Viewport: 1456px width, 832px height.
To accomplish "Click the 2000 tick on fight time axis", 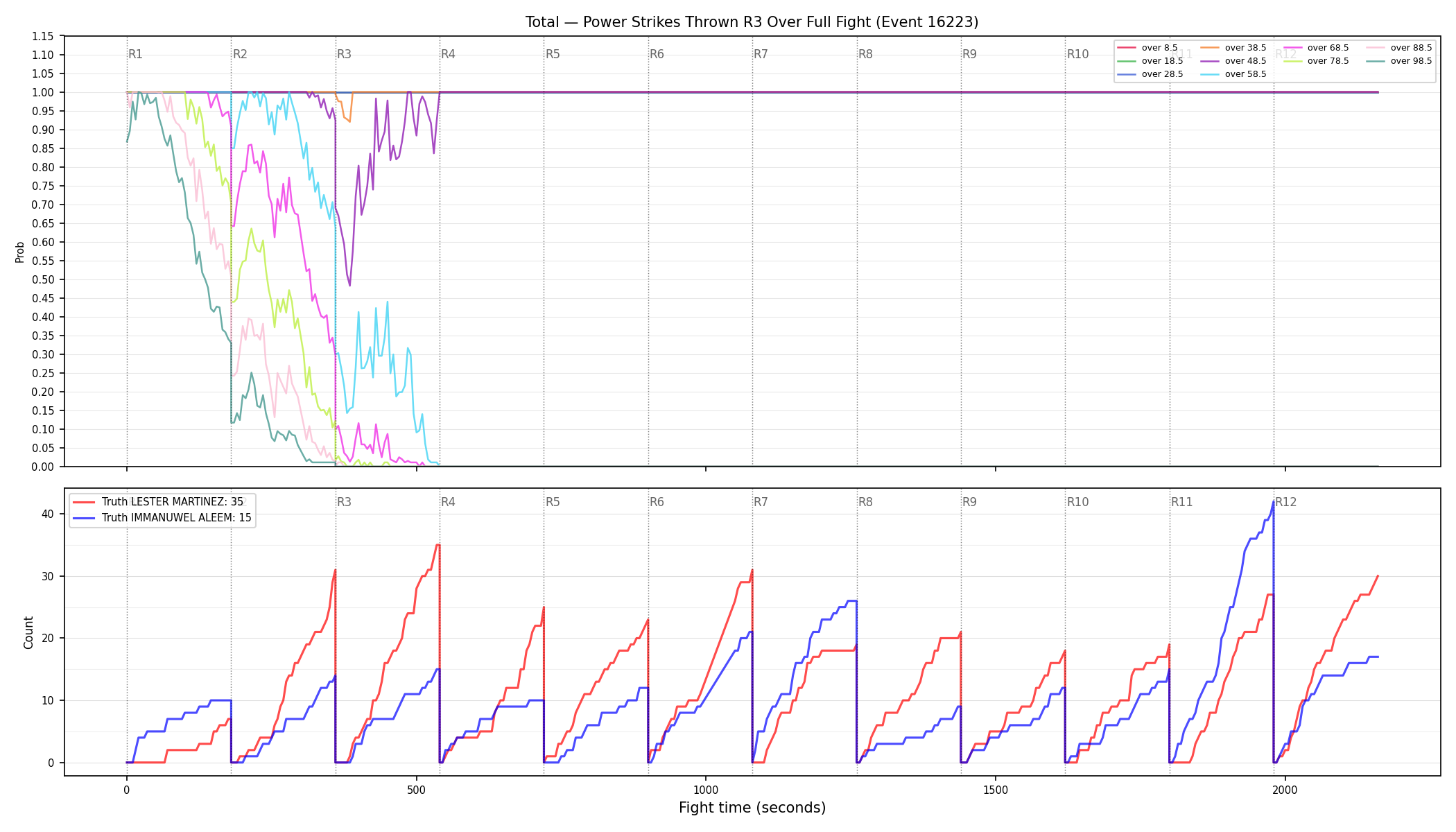I will [x=1285, y=790].
